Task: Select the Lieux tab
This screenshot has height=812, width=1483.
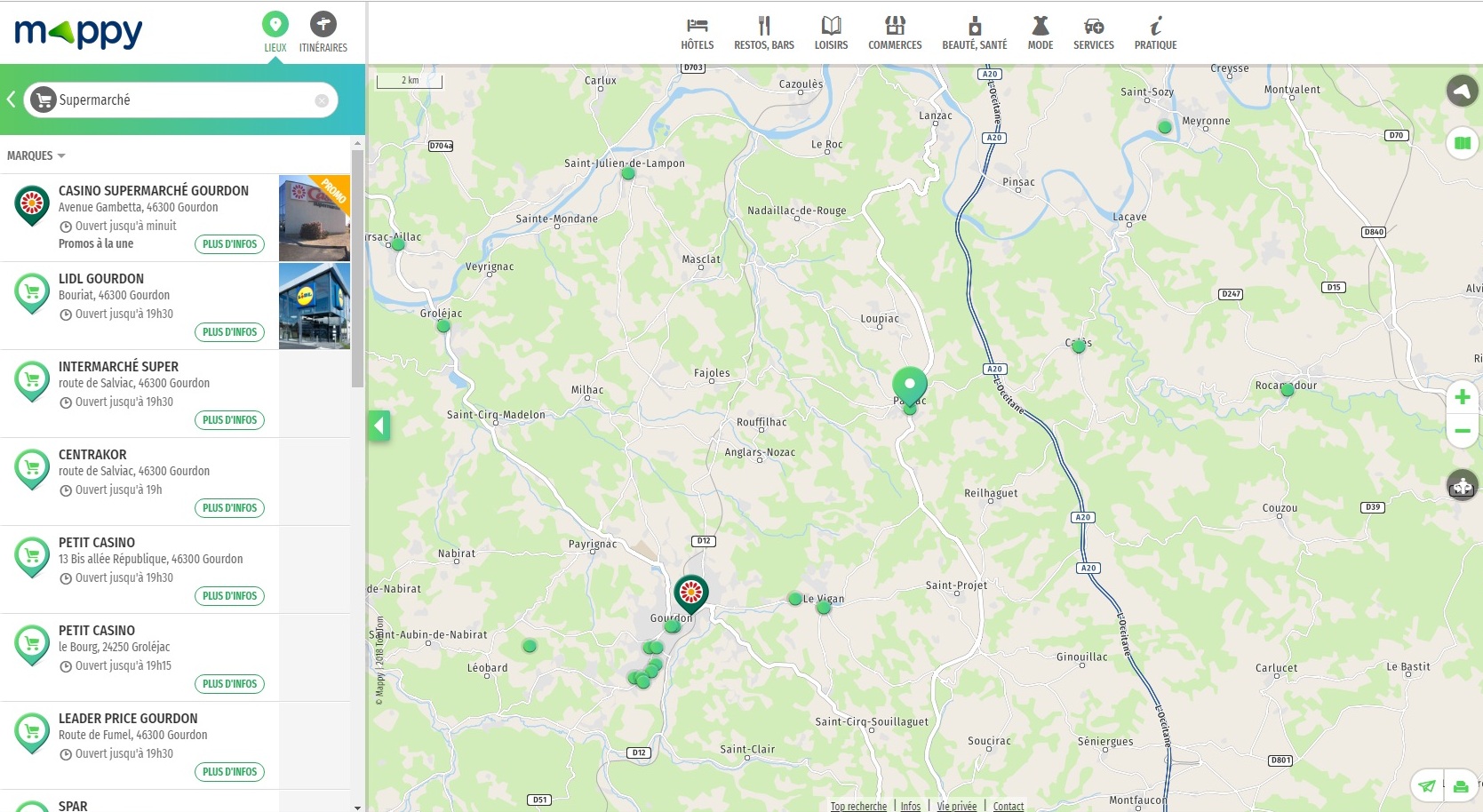Action: pyautogui.click(x=275, y=33)
